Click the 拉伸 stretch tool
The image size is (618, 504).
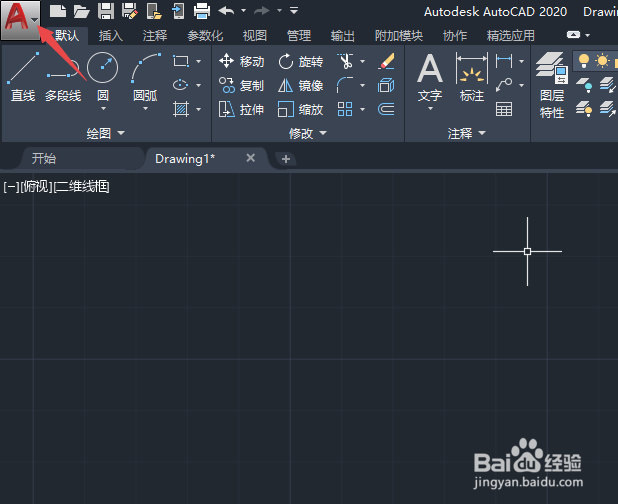pyautogui.click(x=242, y=110)
